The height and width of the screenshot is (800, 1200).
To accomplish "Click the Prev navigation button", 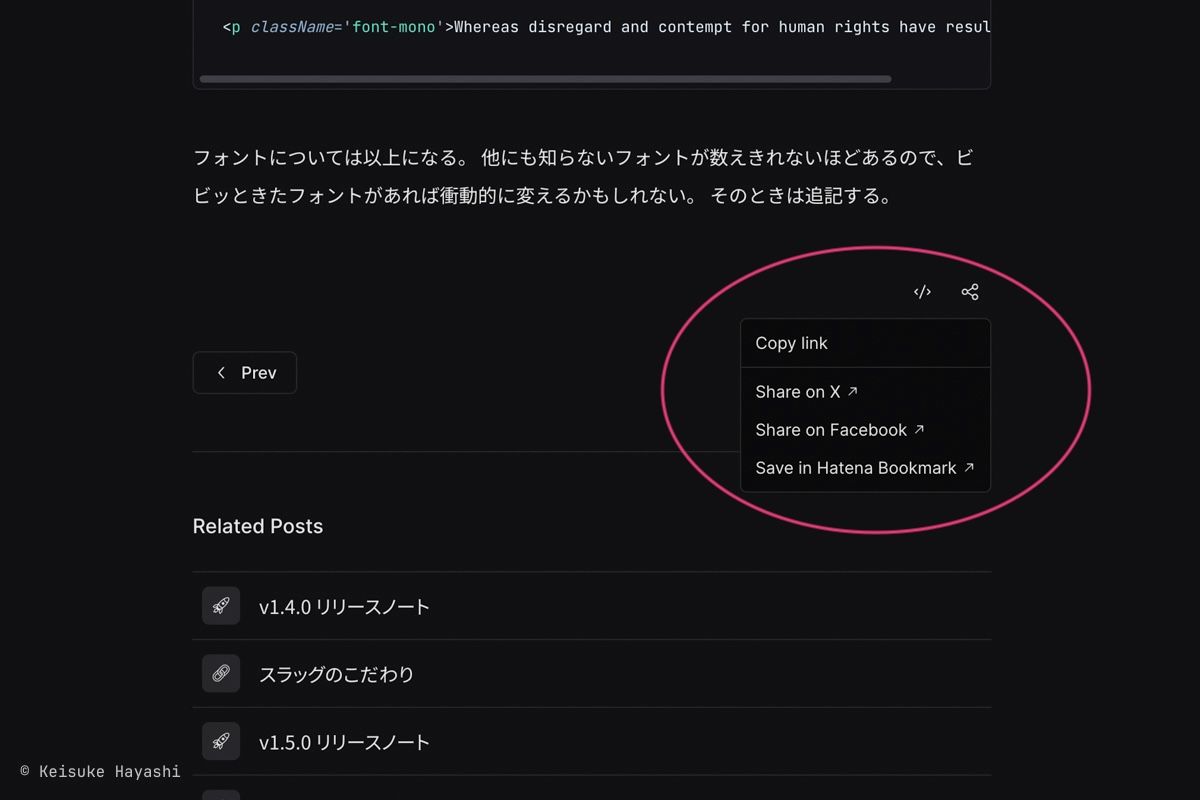I will point(244,372).
